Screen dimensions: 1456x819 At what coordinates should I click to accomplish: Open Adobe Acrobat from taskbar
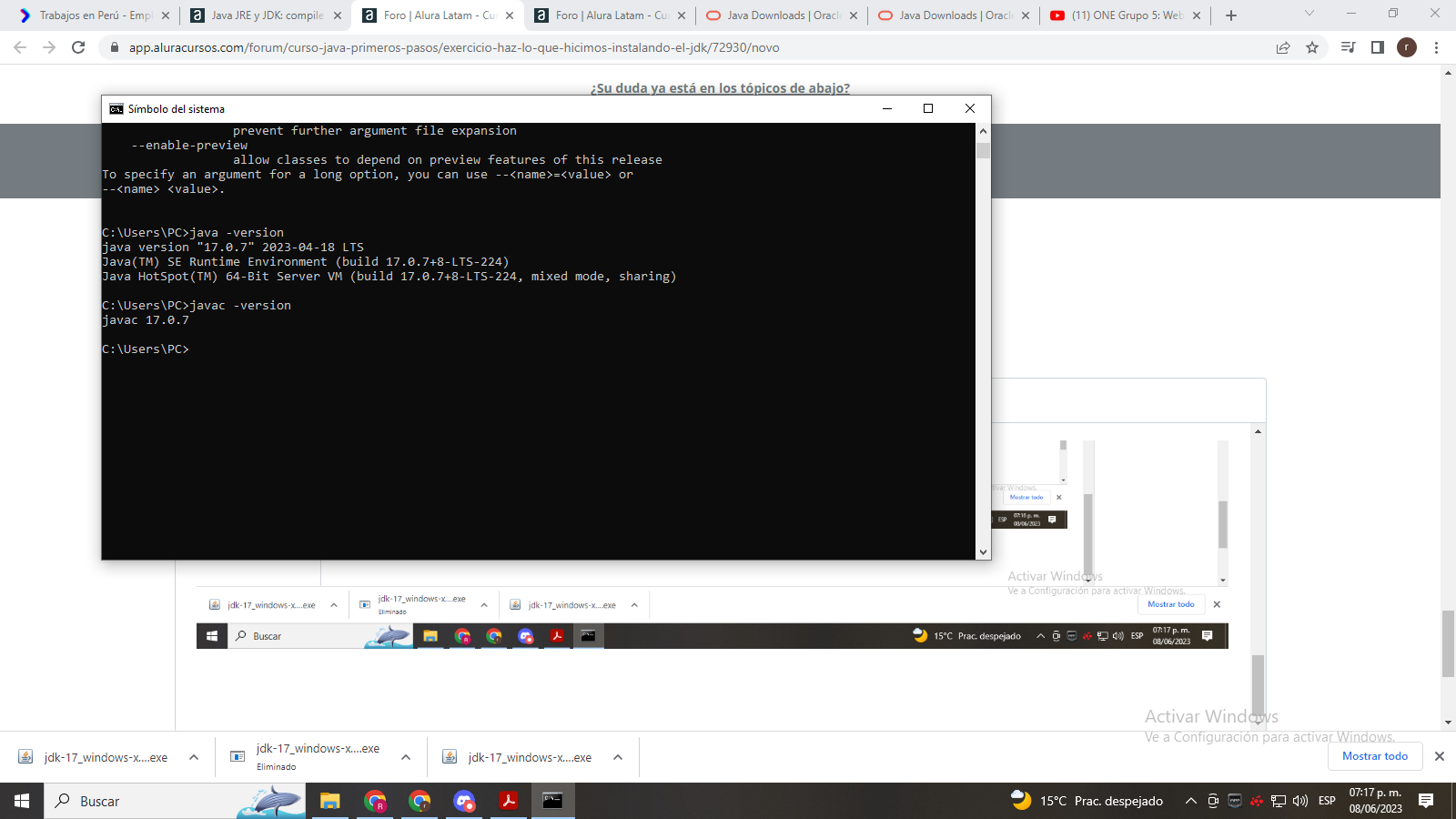pyautogui.click(x=509, y=801)
